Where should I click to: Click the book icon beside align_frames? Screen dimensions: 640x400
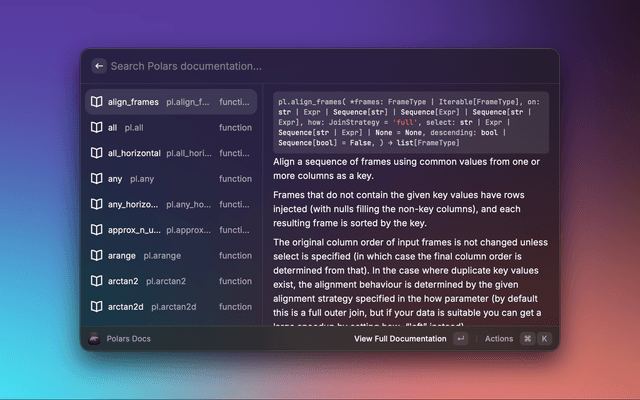click(x=96, y=102)
